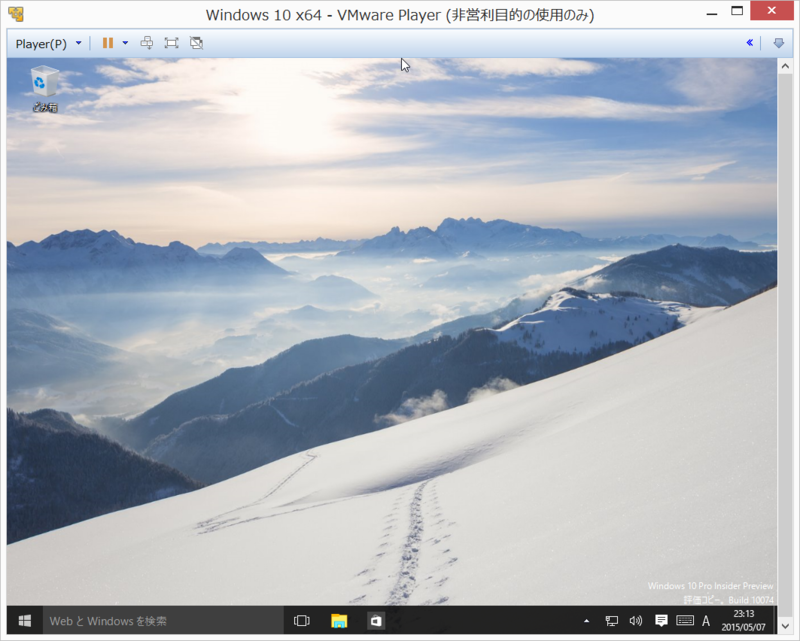Enter full screen mode
This screenshot has width=800, height=641.
(x=171, y=43)
